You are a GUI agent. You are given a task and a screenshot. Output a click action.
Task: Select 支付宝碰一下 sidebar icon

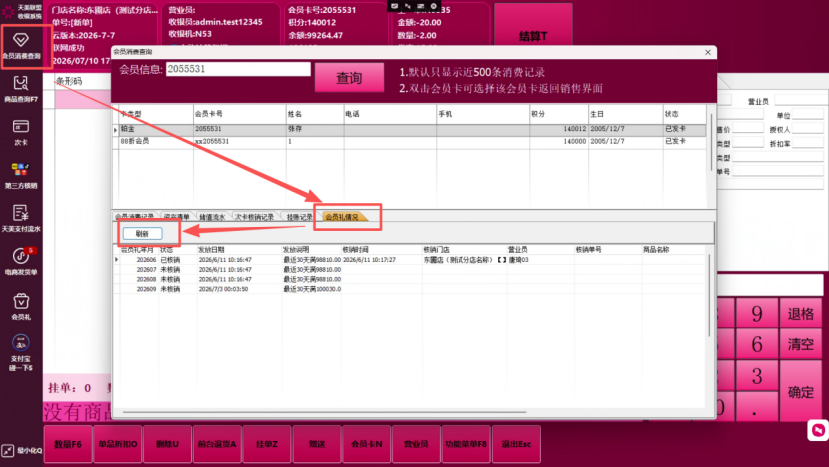tap(21, 353)
